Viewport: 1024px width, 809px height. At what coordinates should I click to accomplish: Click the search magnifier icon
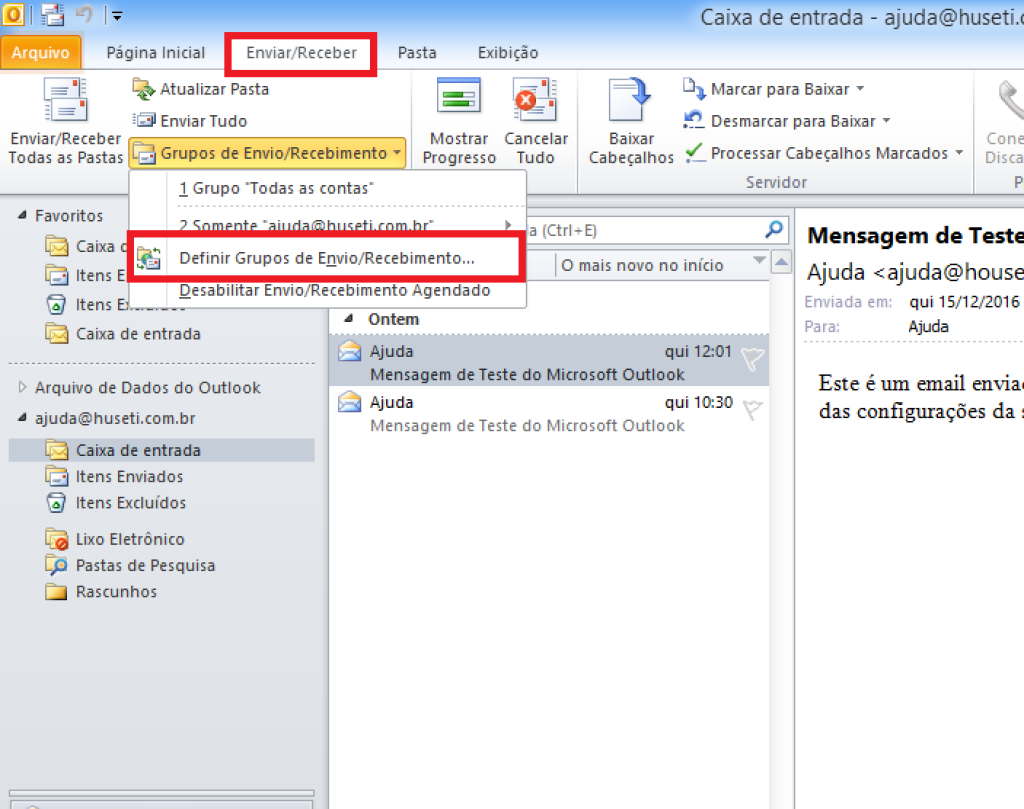pos(774,229)
